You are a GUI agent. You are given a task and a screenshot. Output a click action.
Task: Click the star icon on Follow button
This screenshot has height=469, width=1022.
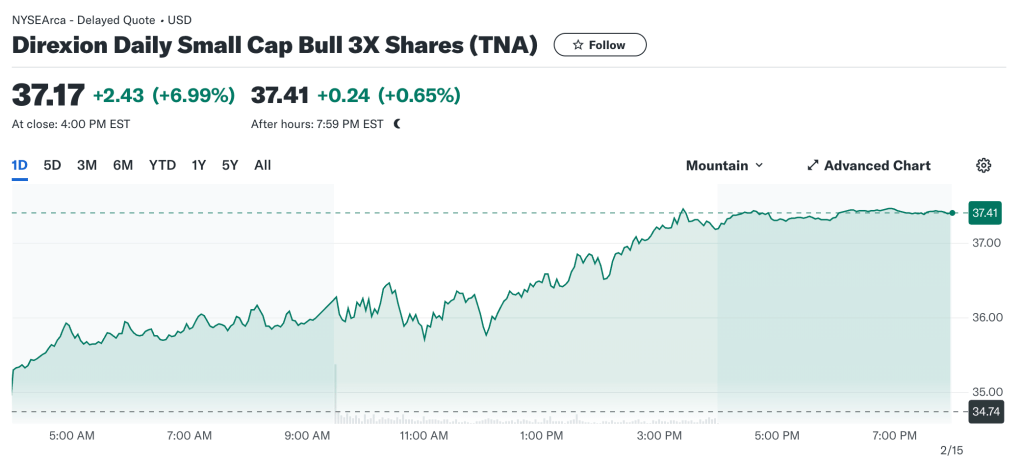577,45
